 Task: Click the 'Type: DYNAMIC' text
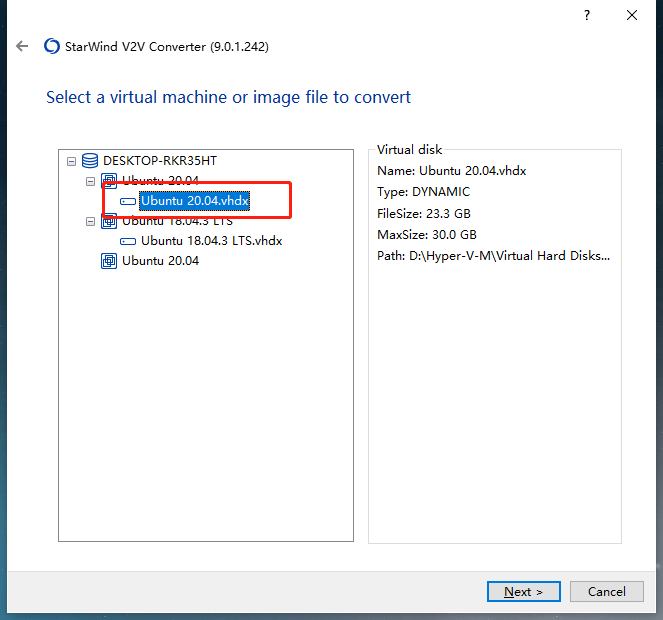click(x=423, y=192)
